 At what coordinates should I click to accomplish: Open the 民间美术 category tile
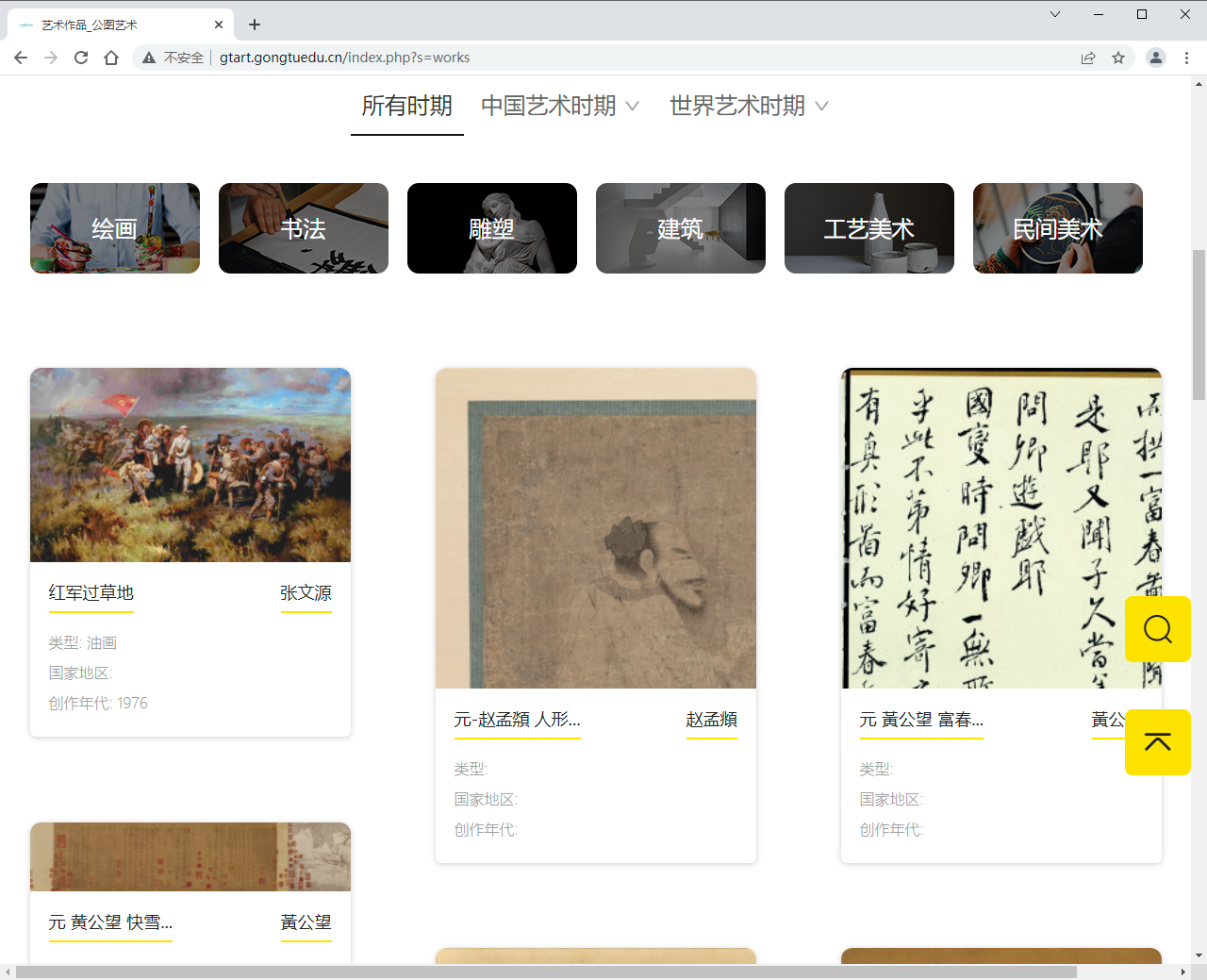tap(1058, 228)
